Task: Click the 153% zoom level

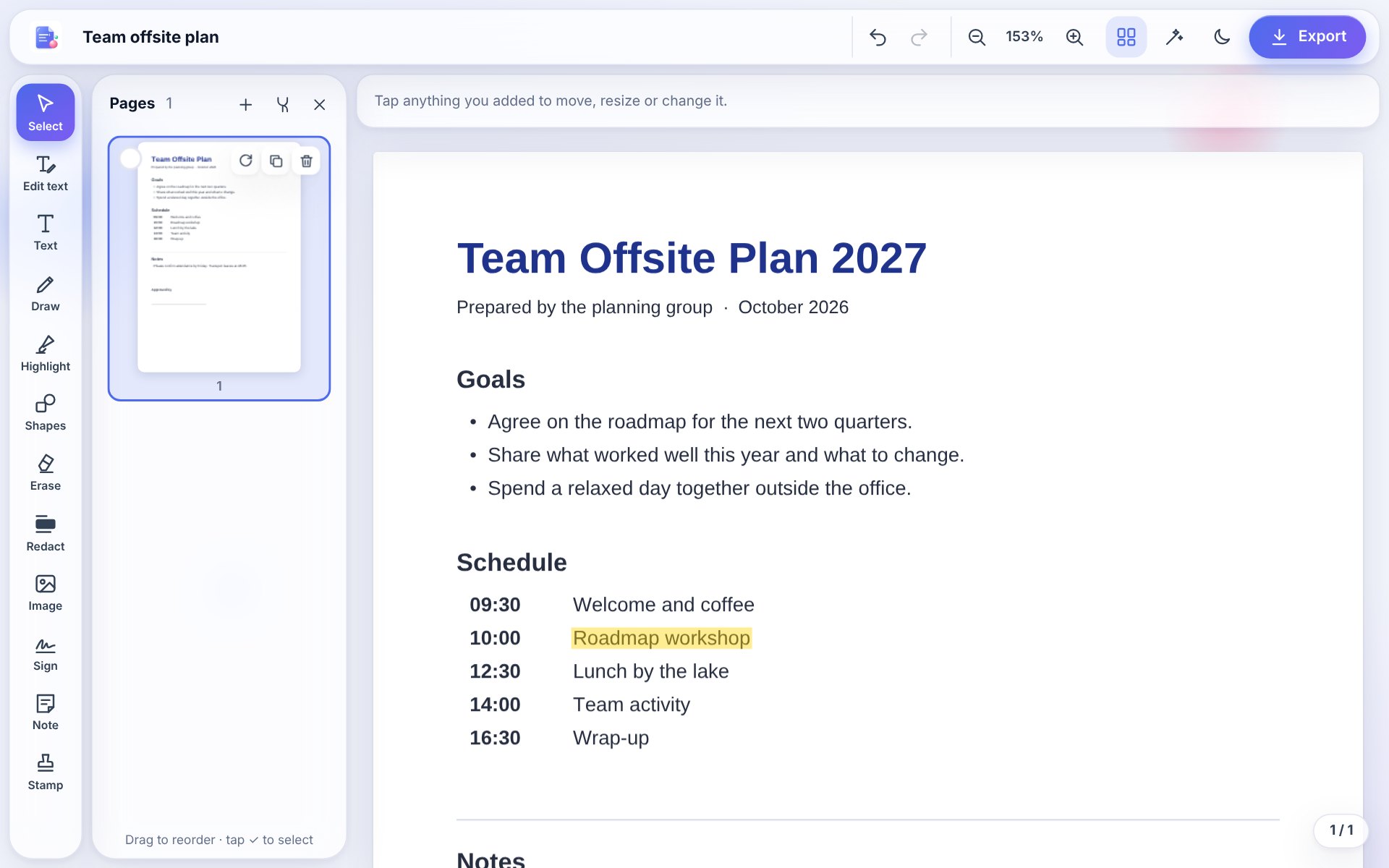Action: pyautogui.click(x=1024, y=37)
